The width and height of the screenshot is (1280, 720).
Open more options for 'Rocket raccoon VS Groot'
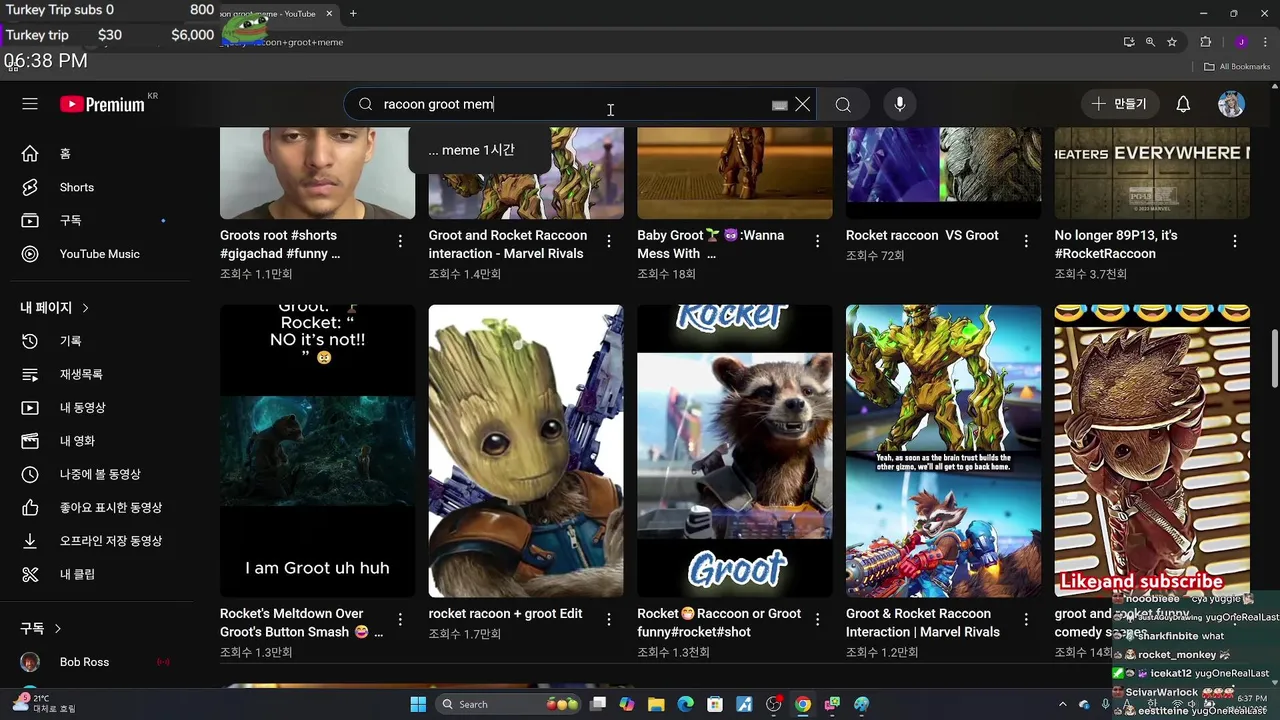(x=1026, y=241)
